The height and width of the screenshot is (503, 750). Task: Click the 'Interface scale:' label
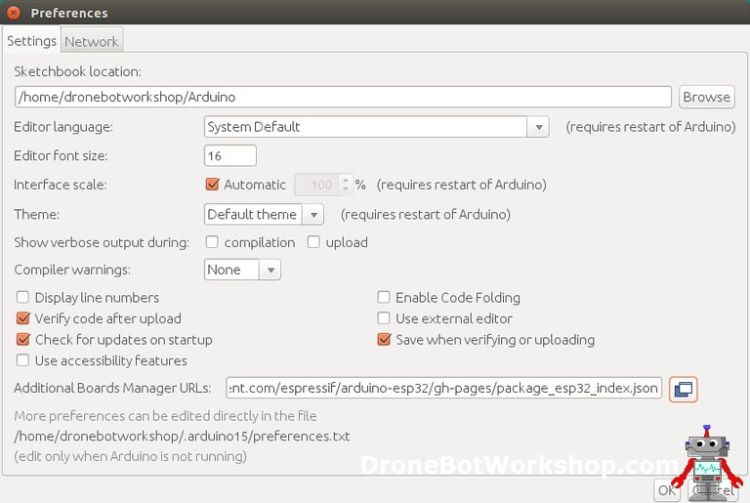pos(60,185)
